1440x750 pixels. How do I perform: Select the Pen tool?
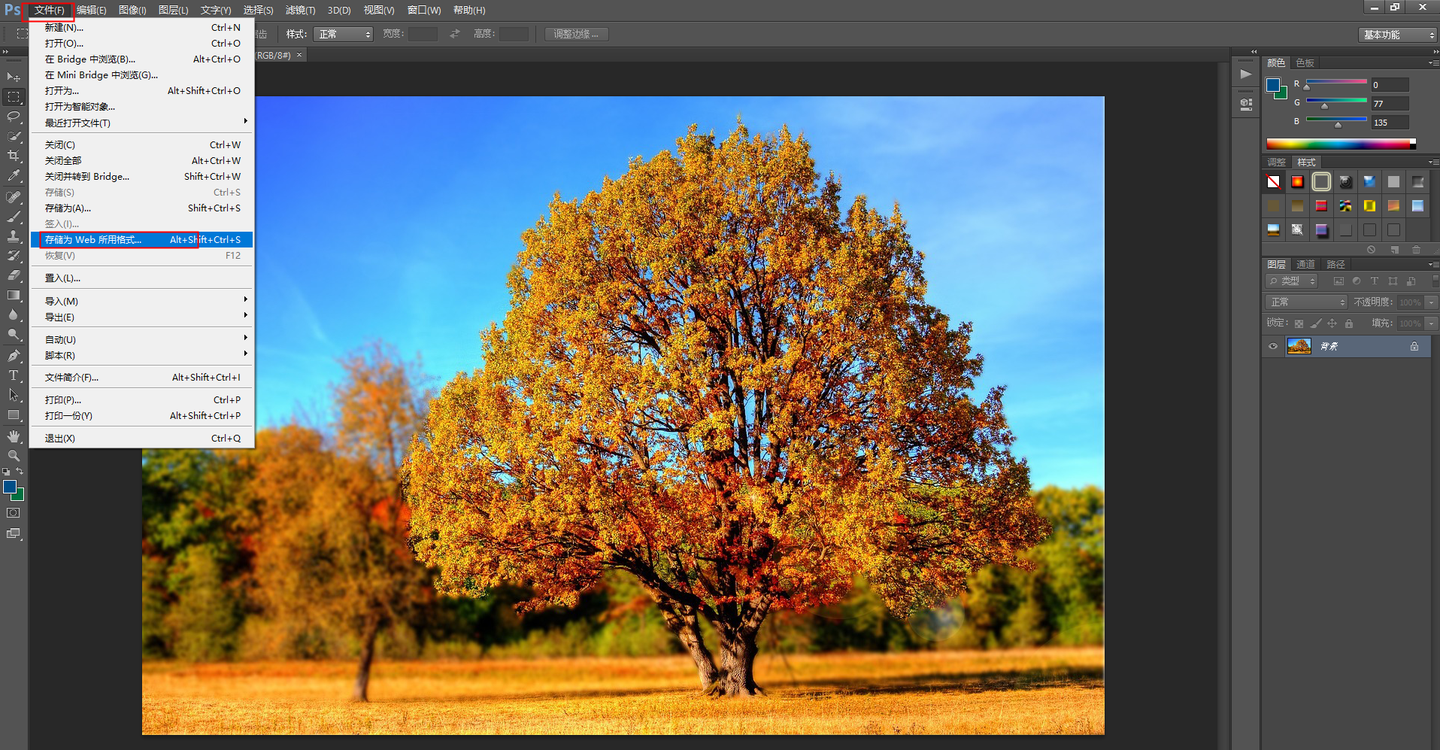click(14, 356)
